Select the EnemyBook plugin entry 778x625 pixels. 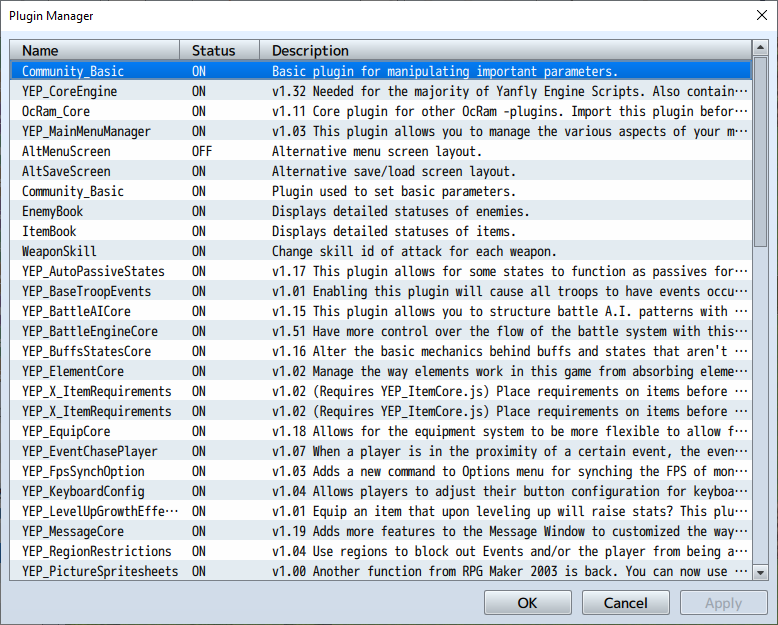pyautogui.click(x=381, y=211)
